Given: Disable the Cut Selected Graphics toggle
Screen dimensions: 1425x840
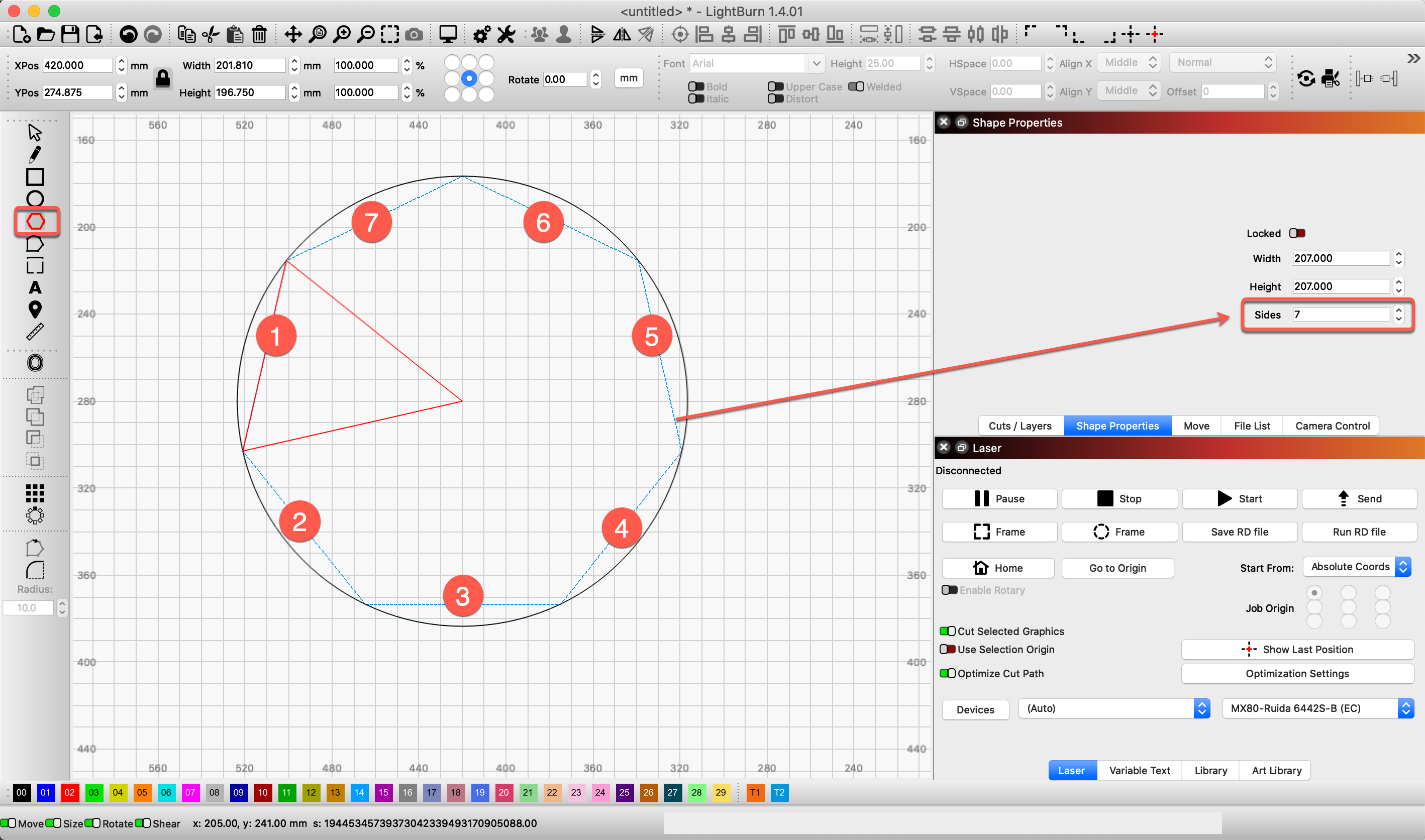Looking at the screenshot, I should (x=949, y=631).
